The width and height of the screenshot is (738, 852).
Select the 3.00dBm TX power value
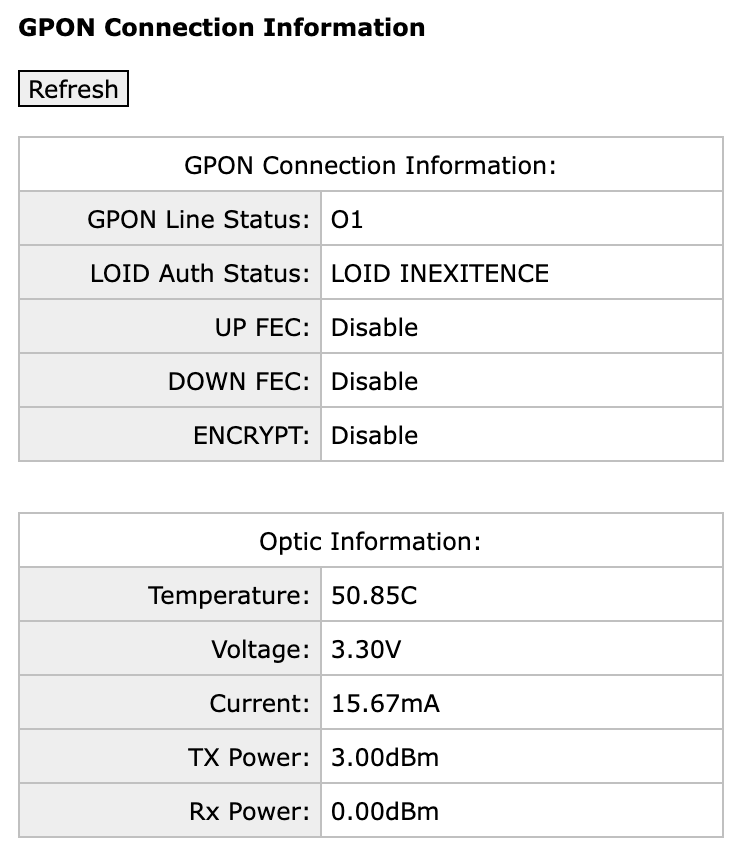pos(385,757)
